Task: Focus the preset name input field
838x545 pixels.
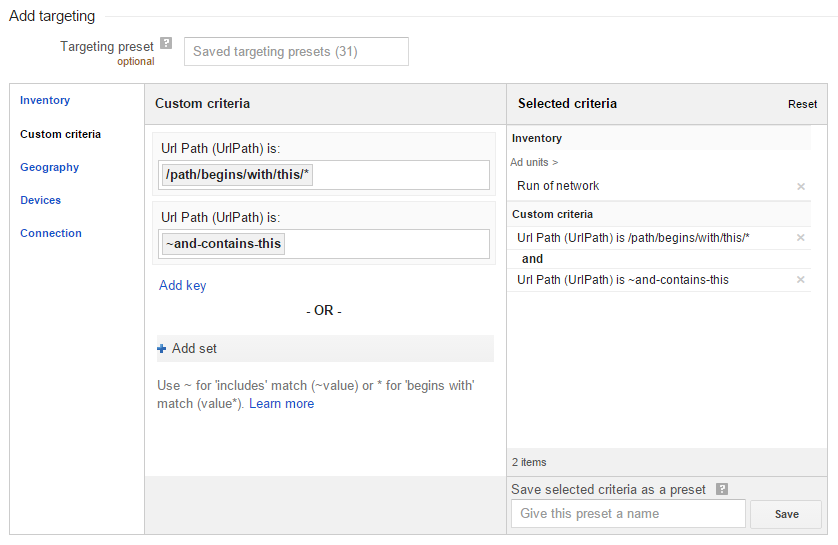Action: coord(628,514)
